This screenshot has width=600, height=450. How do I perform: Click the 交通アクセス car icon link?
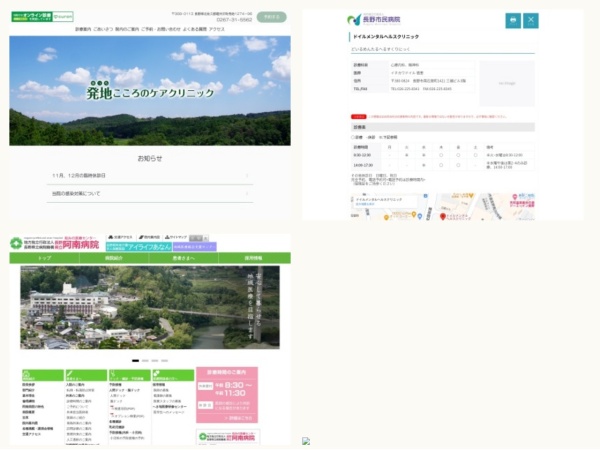coord(120,237)
